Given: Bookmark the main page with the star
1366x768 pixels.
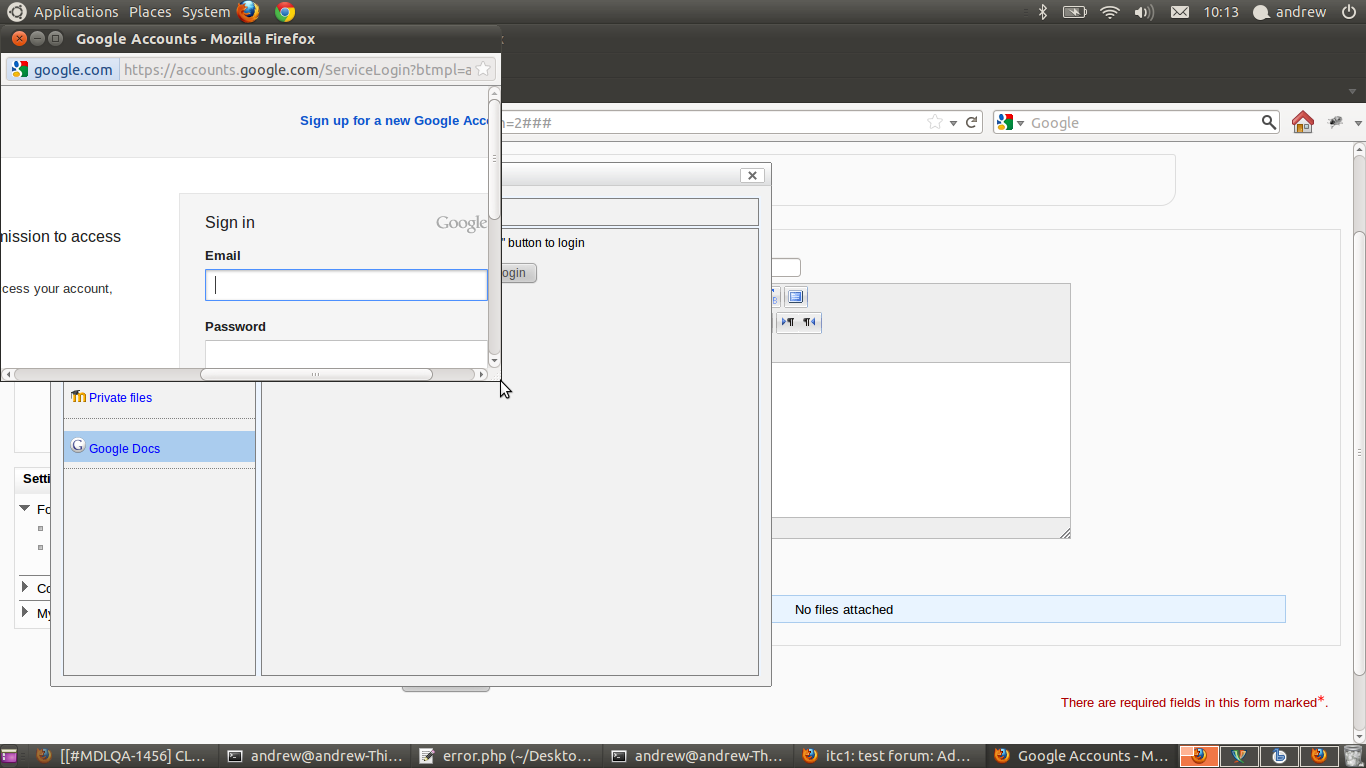Looking at the screenshot, I should click(x=935, y=122).
